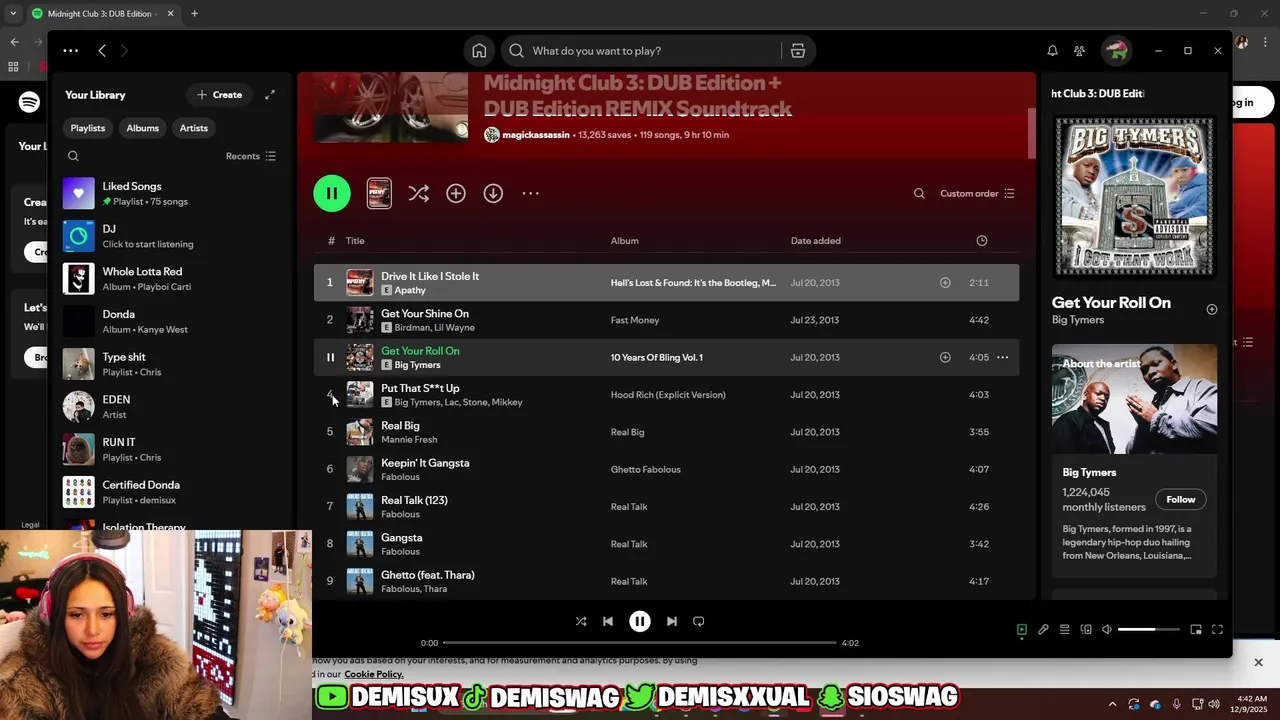1280x720 pixels.
Task: Open more options for Get Your Roll On row
Action: coord(1002,357)
